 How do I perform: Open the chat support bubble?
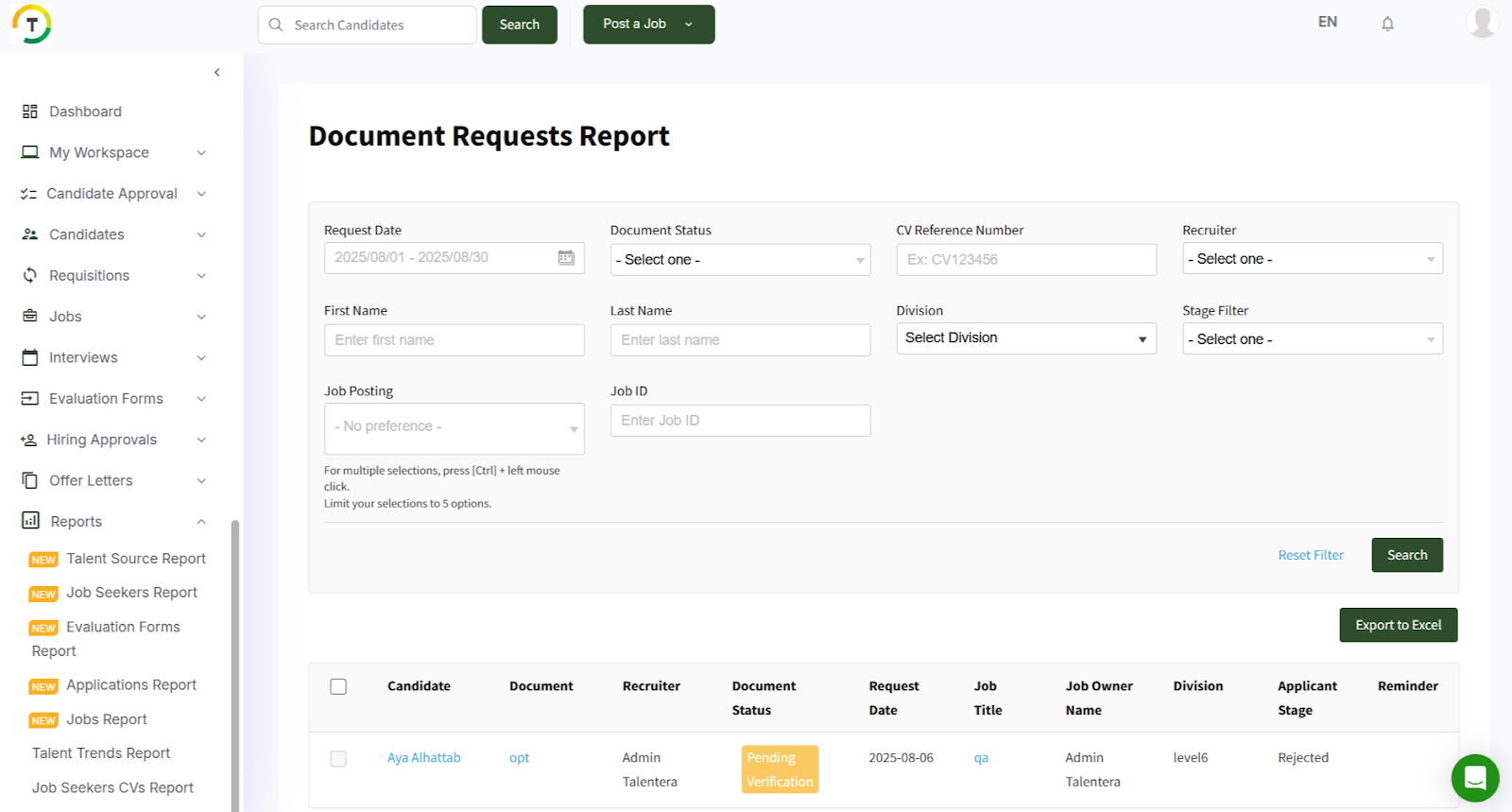(x=1474, y=778)
